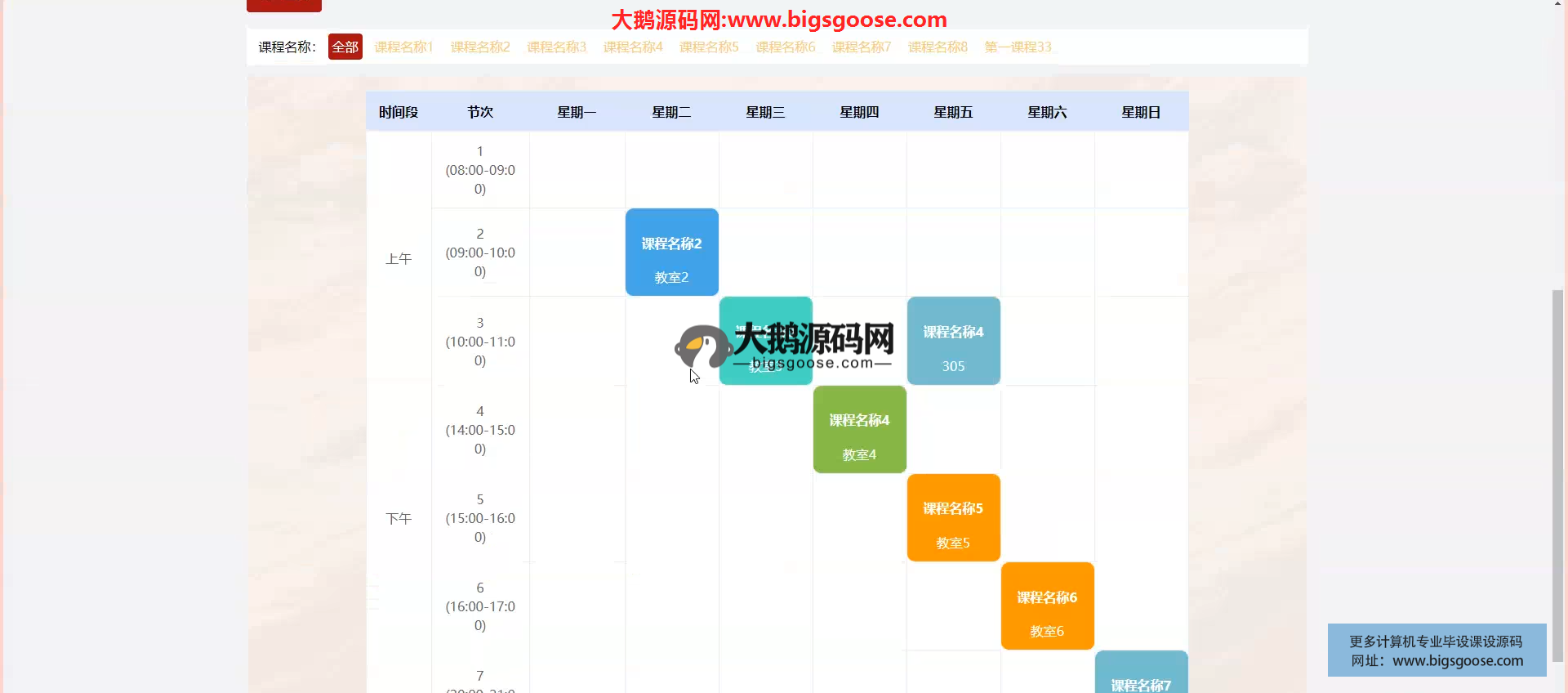Filter the schedule by 第一课程33
This screenshot has height=693, width=1568.
(x=1018, y=47)
